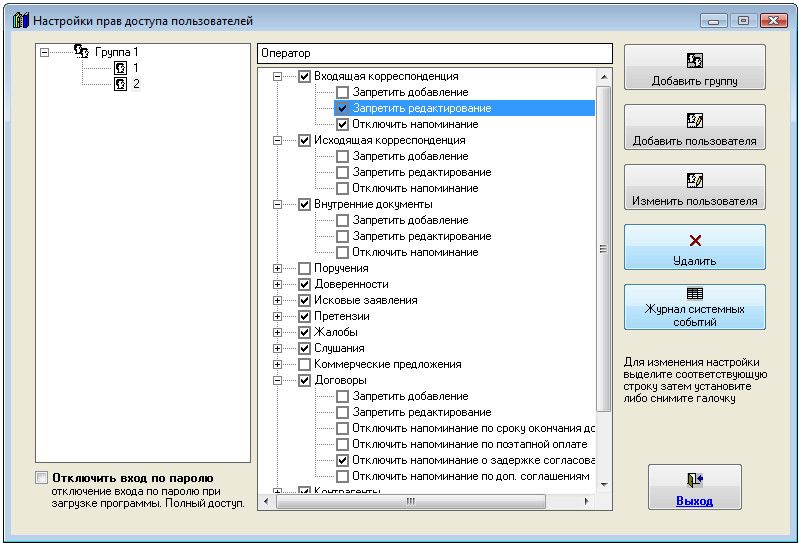Image resolution: width=799 pixels, height=543 pixels.
Task: Uncheck the Слушания checkbox
Action: [305, 348]
